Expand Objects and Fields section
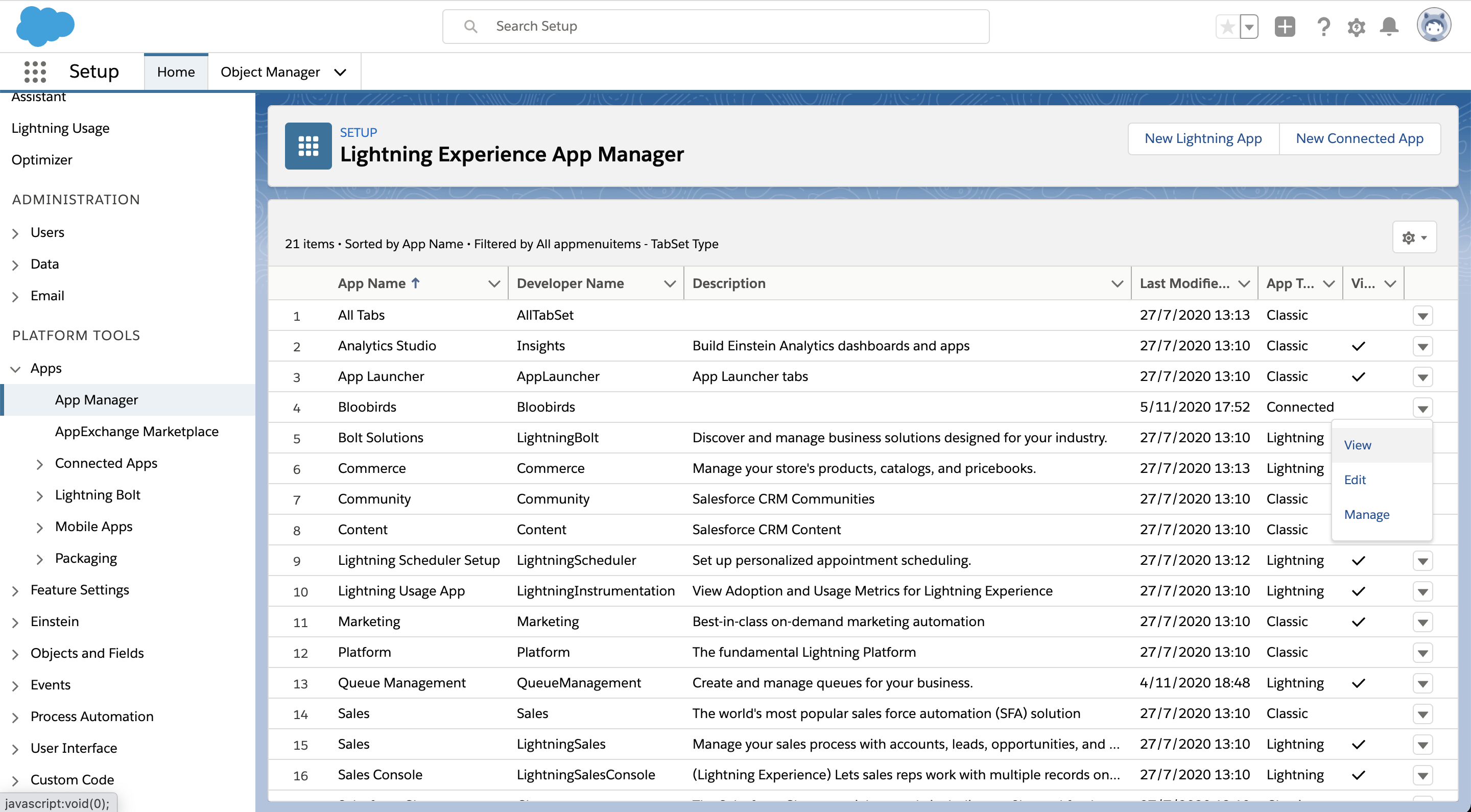 pyautogui.click(x=15, y=654)
